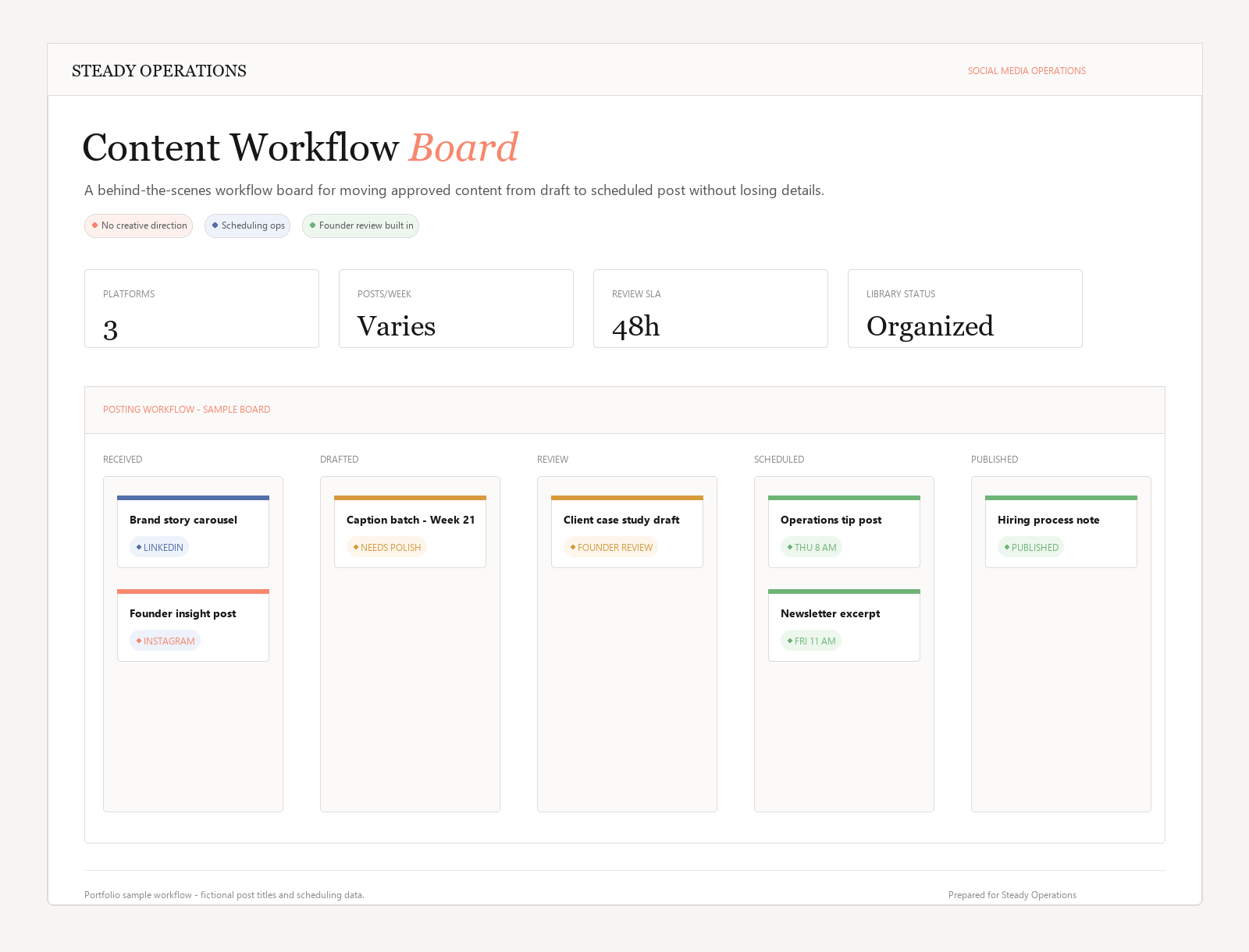1249x952 pixels.
Task: Click the 'Content Workflow Board' page title
Action: 301,147
